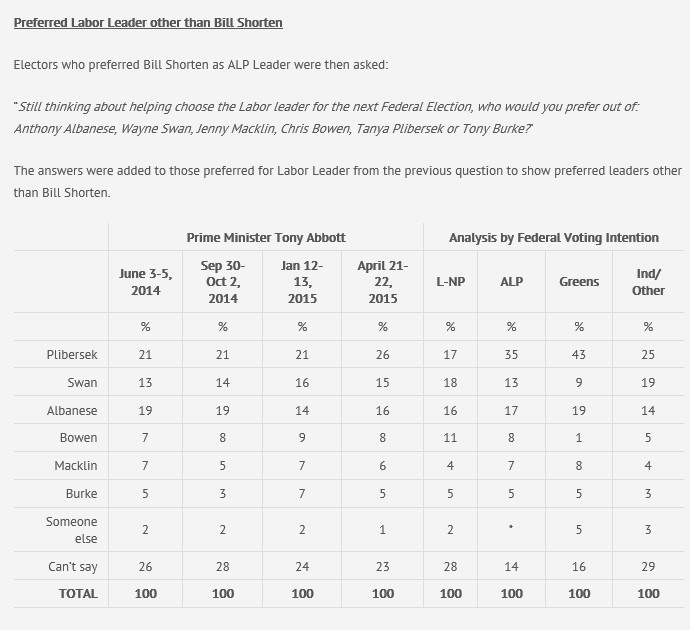Select the "Swan" row label

[83, 383]
